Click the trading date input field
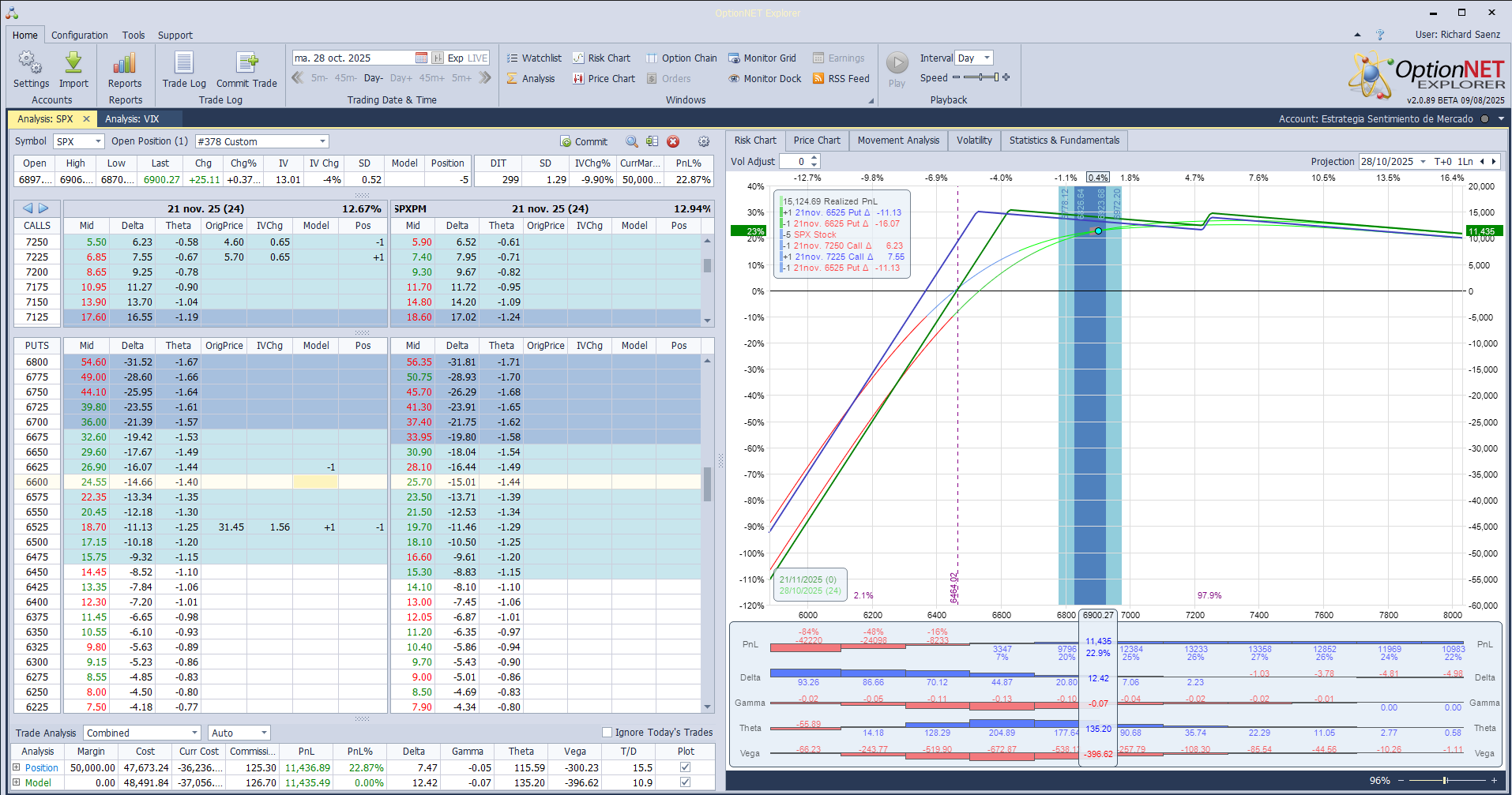Image resolution: width=1512 pixels, height=795 pixels. pos(353,58)
